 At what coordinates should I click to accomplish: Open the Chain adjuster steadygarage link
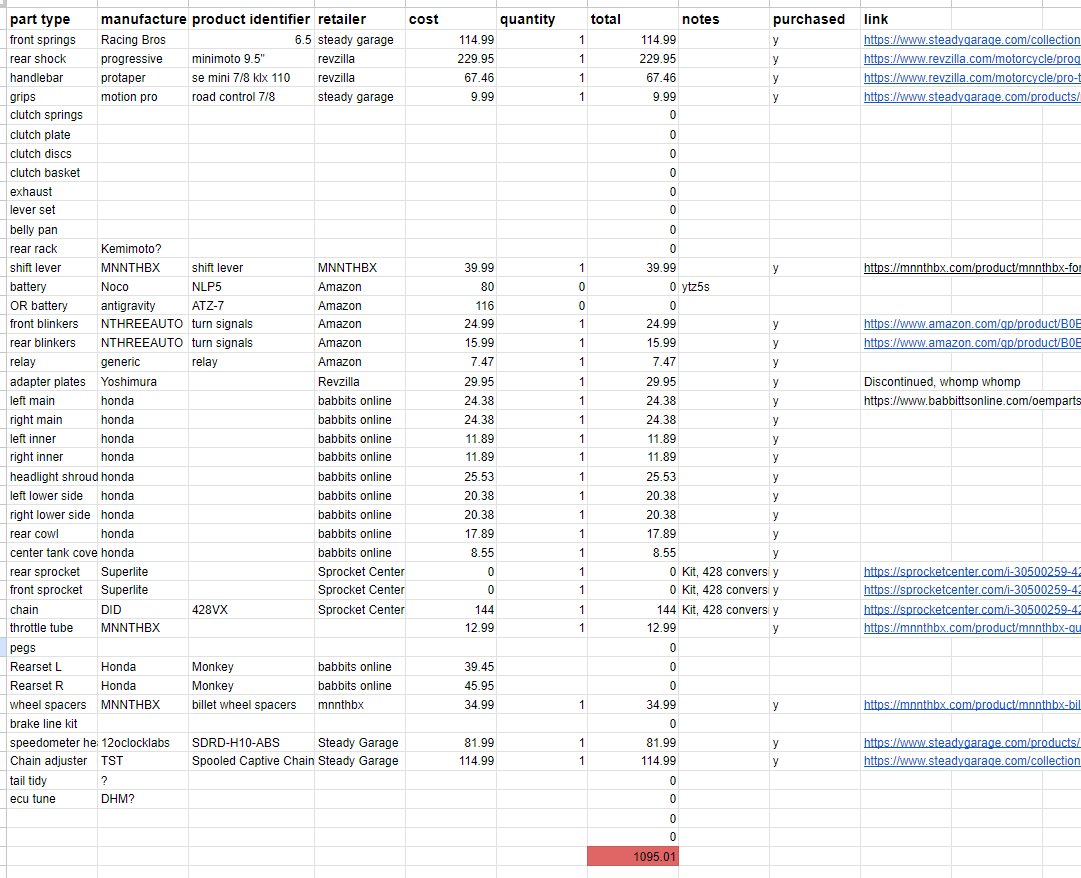click(972, 761)
